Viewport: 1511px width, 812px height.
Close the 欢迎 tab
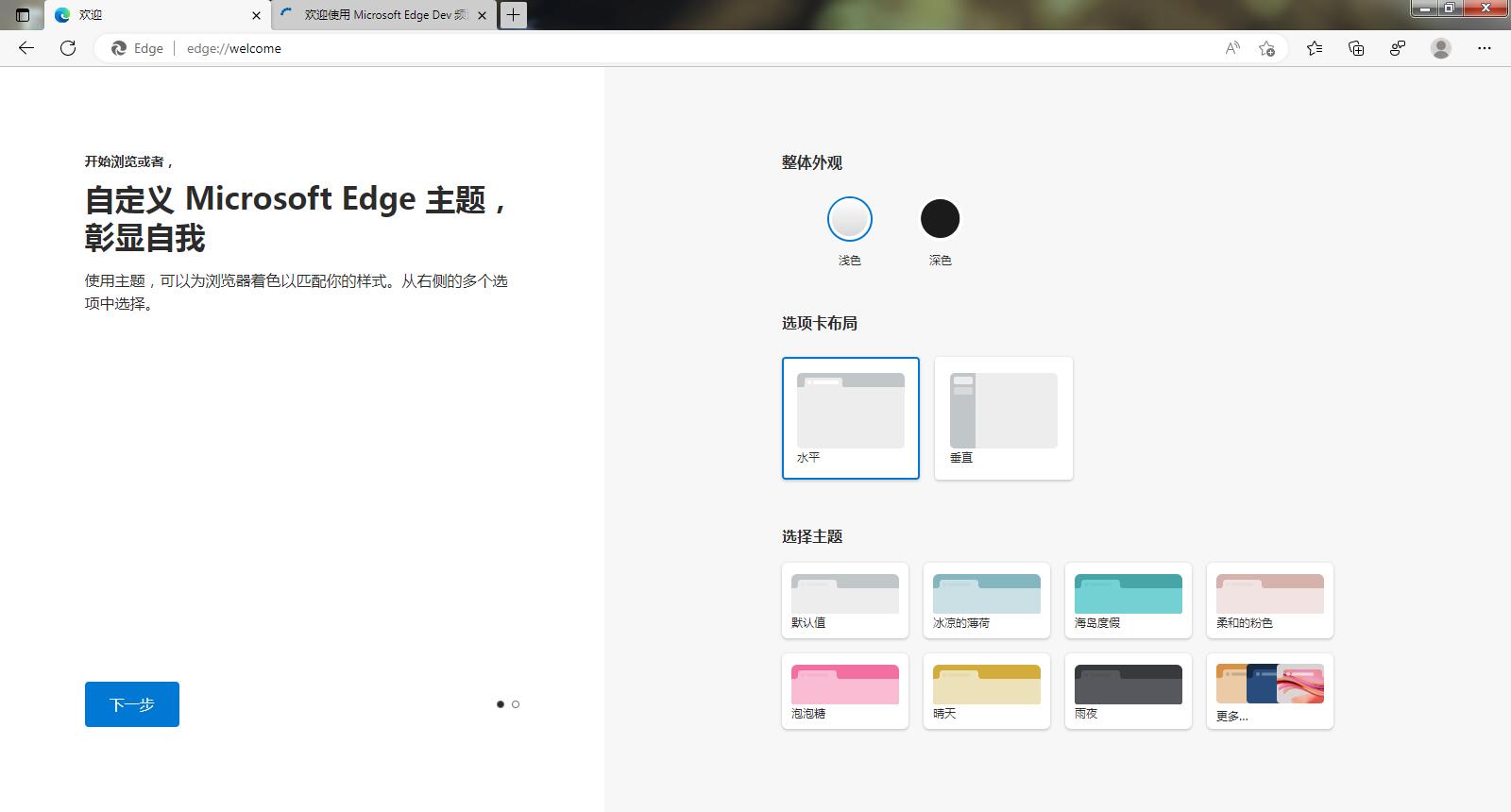(x=256, y=15)
